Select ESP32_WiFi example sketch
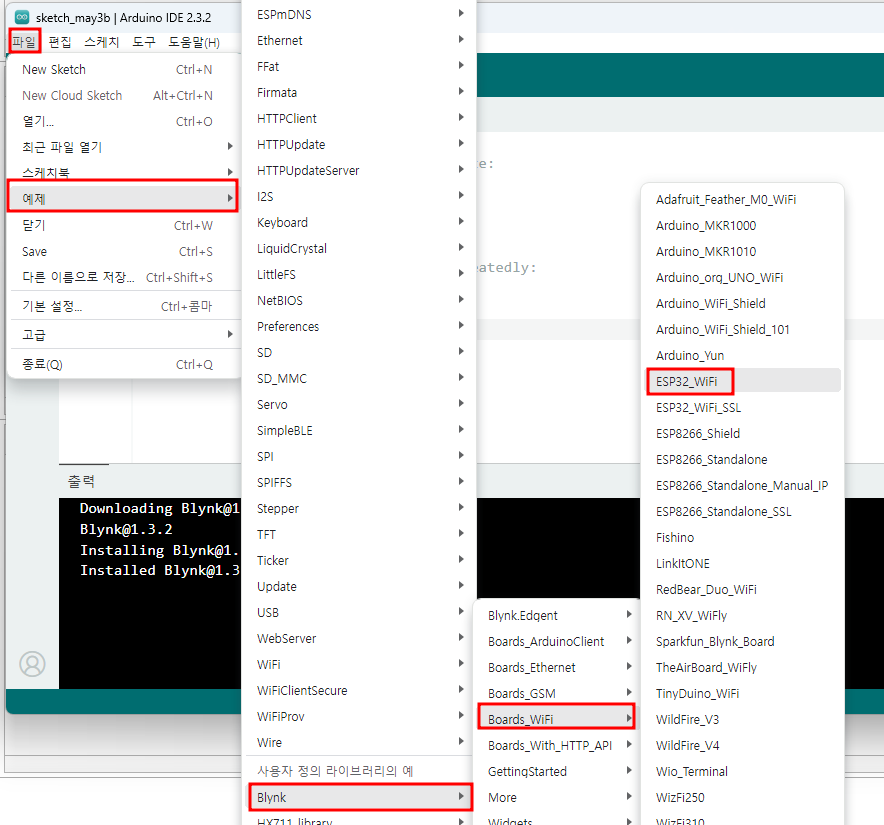The width and height of the screenshot is (884, 825). [742, 381]
